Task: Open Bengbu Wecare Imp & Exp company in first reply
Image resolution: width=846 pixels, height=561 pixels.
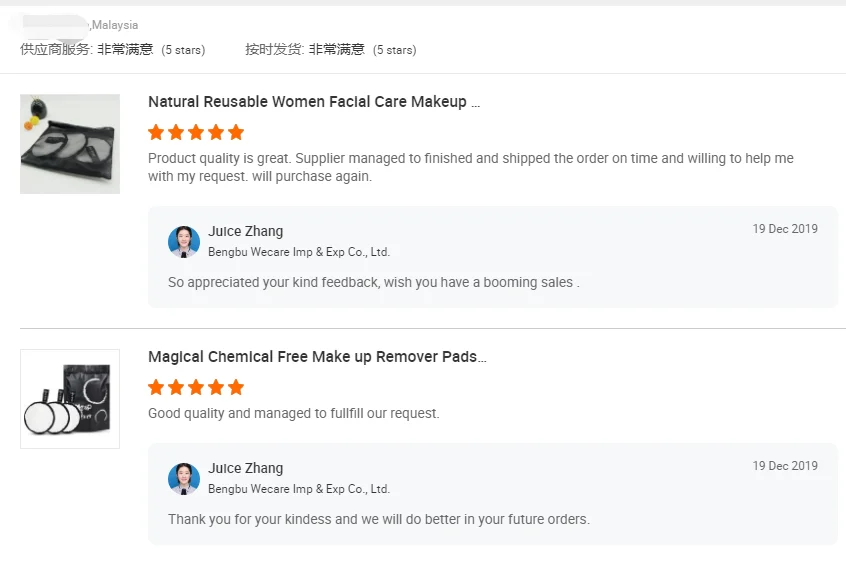Action: coord(299,252)
